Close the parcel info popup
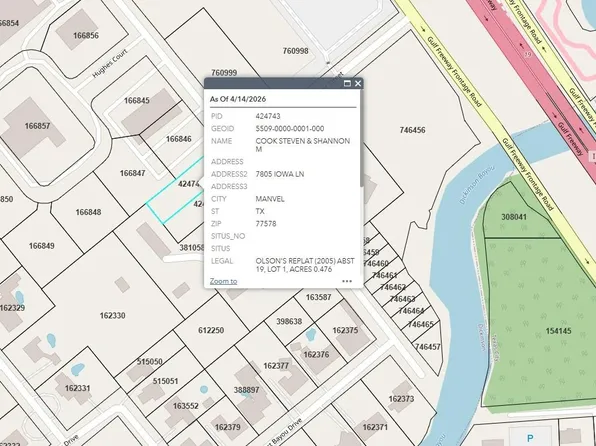 pos(358,83)
